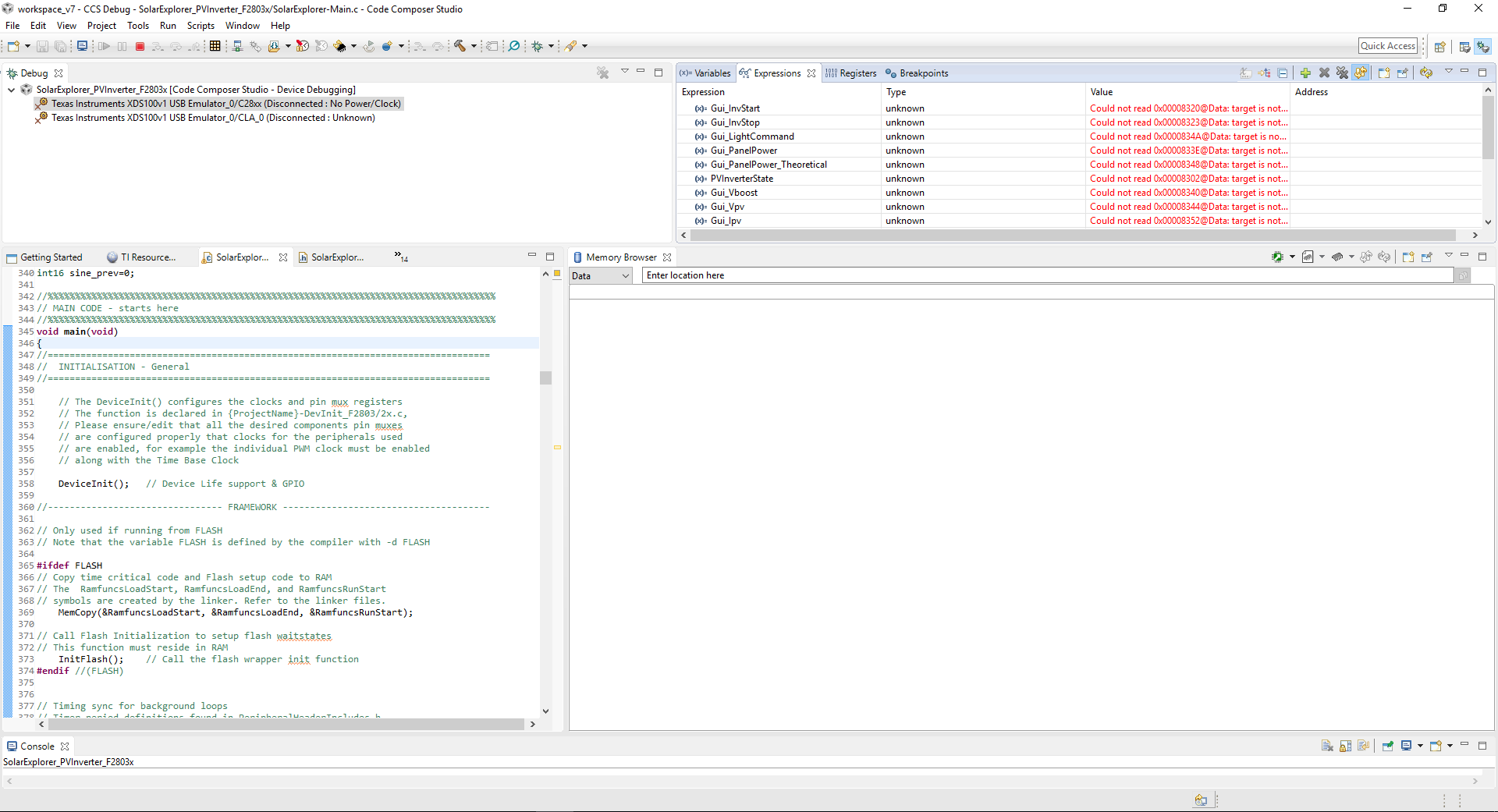Click the code editor vertical scrollbar thumb
Image resolution: width=1498 pixels, height=812 pixels.
click(x=545, y=378)
